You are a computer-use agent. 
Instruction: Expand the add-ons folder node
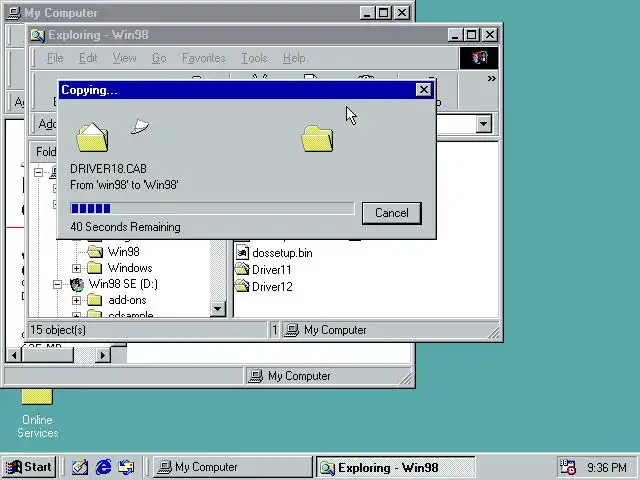click(x=76, y=301)
